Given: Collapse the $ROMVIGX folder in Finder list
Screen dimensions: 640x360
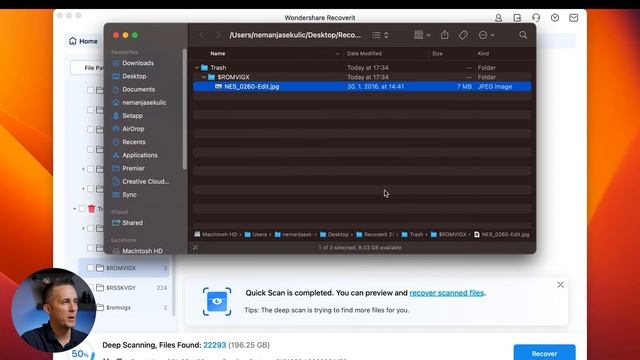Looking at the screenshot, I should click(204, 77).
